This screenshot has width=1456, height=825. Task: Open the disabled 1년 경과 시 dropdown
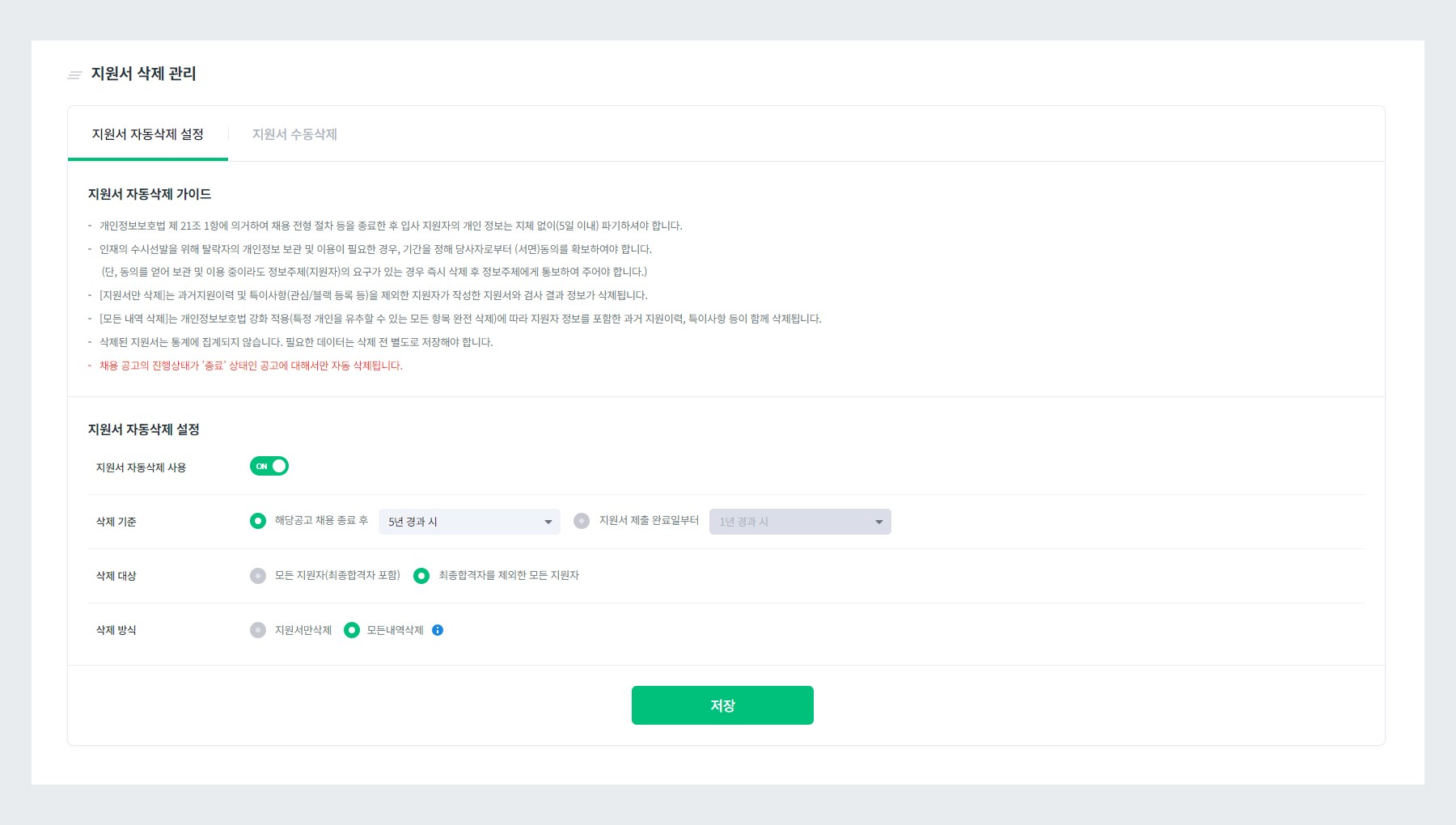[800, 522]
